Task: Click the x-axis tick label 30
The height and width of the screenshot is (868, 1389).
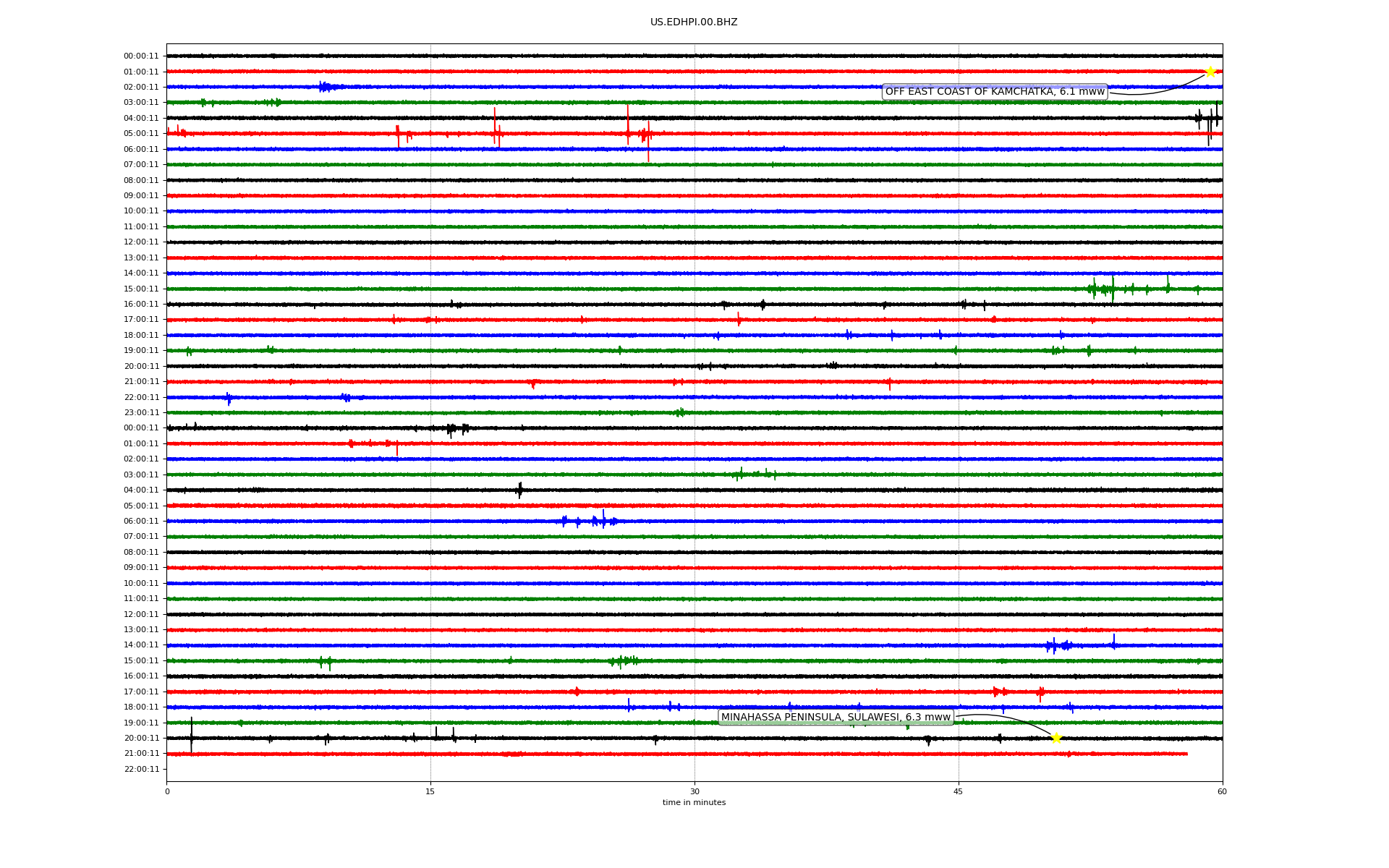Action: pyautogui.click(x=694, y=791)
